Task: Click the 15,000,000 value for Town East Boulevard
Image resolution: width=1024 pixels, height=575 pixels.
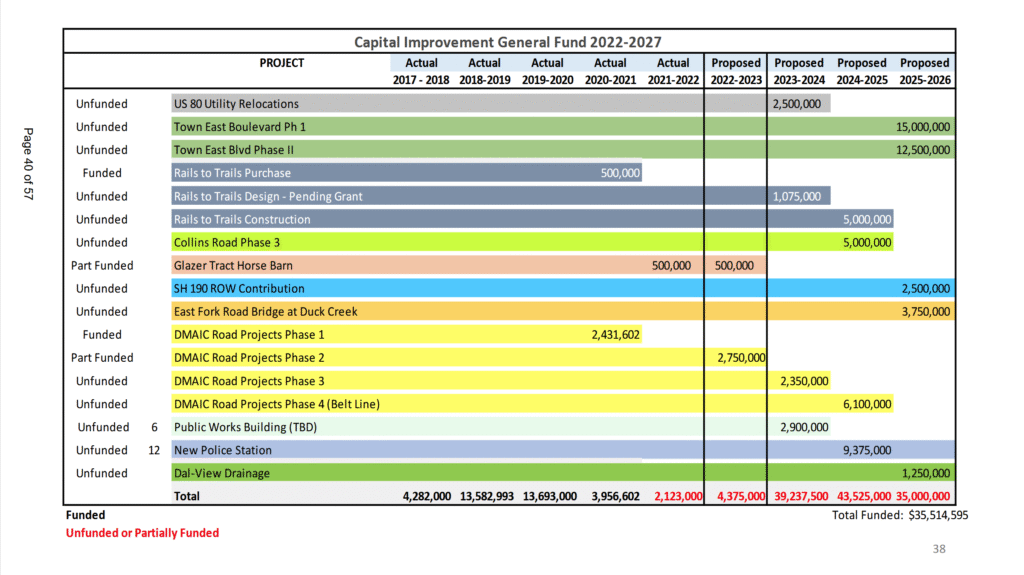Action: [x=923, y=127]
